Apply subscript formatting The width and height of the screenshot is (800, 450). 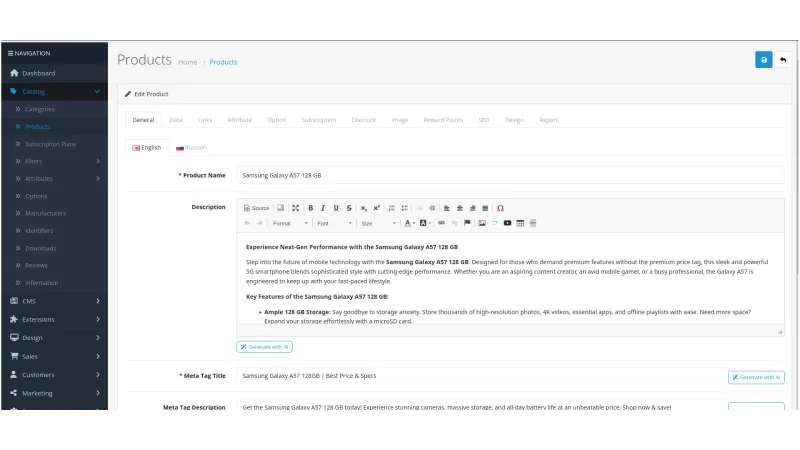point(364,208)
